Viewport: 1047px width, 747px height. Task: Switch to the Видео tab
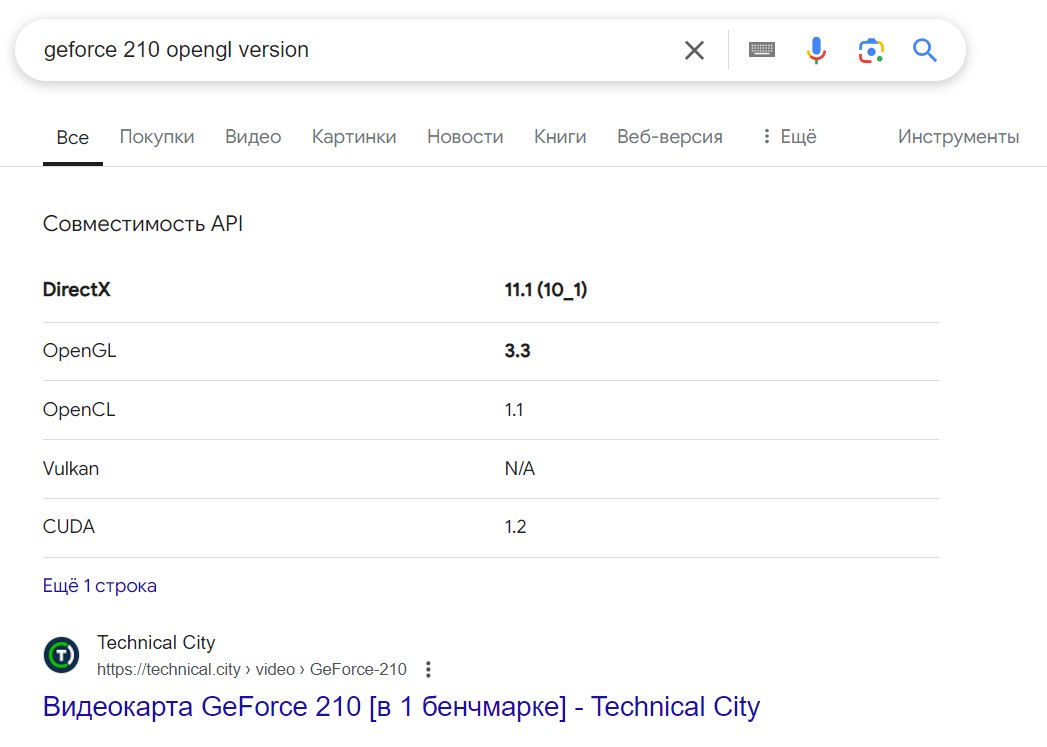[x=253, y=137]
